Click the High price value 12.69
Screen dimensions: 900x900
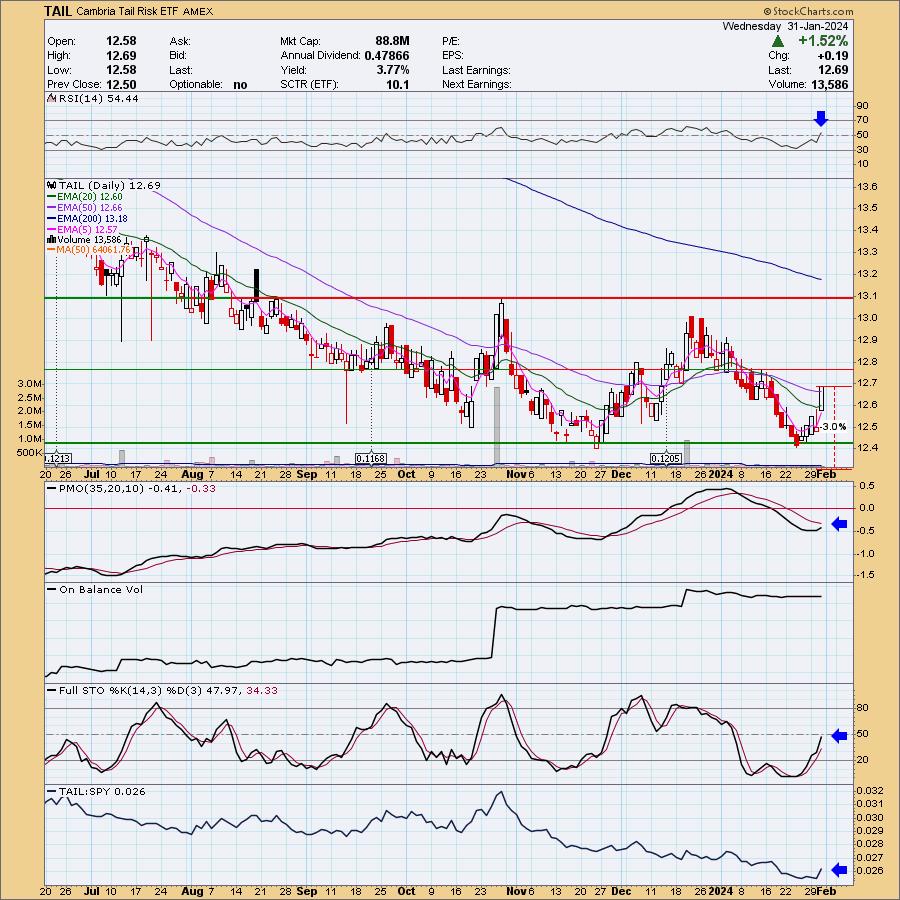pos(121,55)
